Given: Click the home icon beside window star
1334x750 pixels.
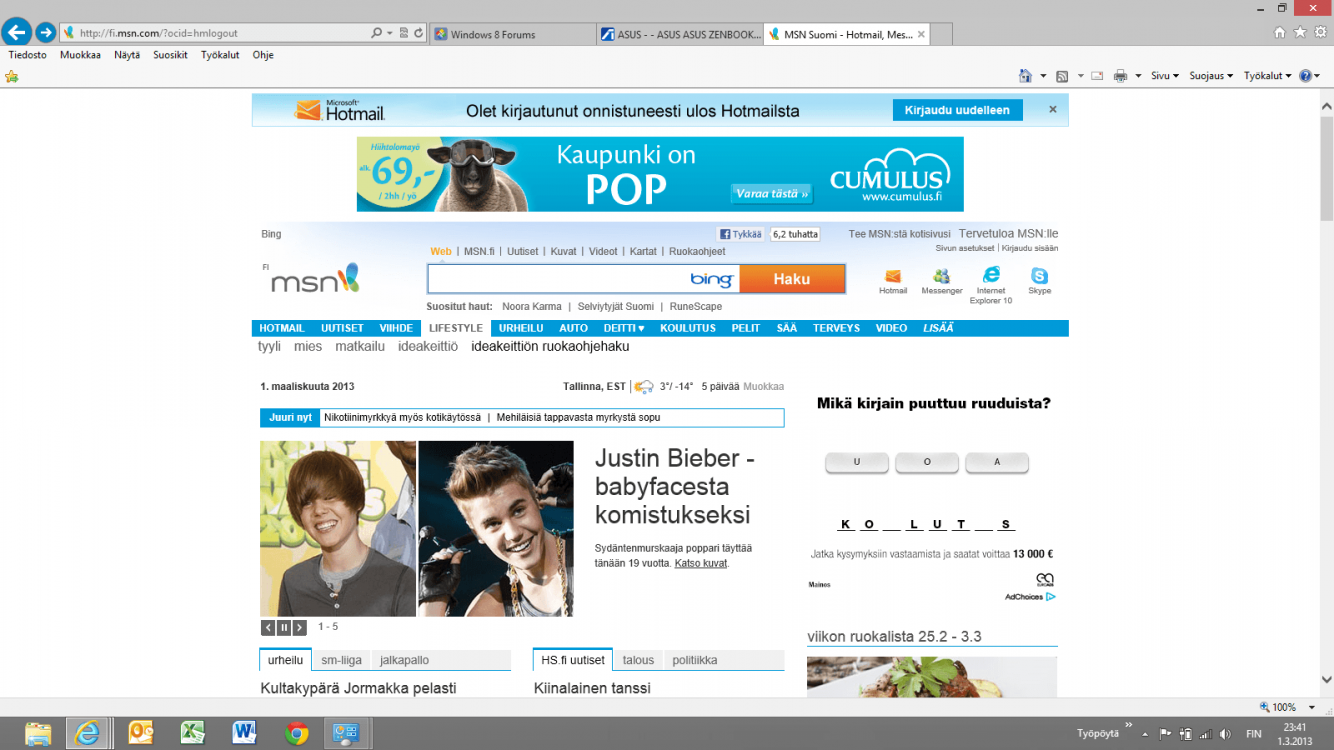Looking at the screenshot, I should [1280, 32].
